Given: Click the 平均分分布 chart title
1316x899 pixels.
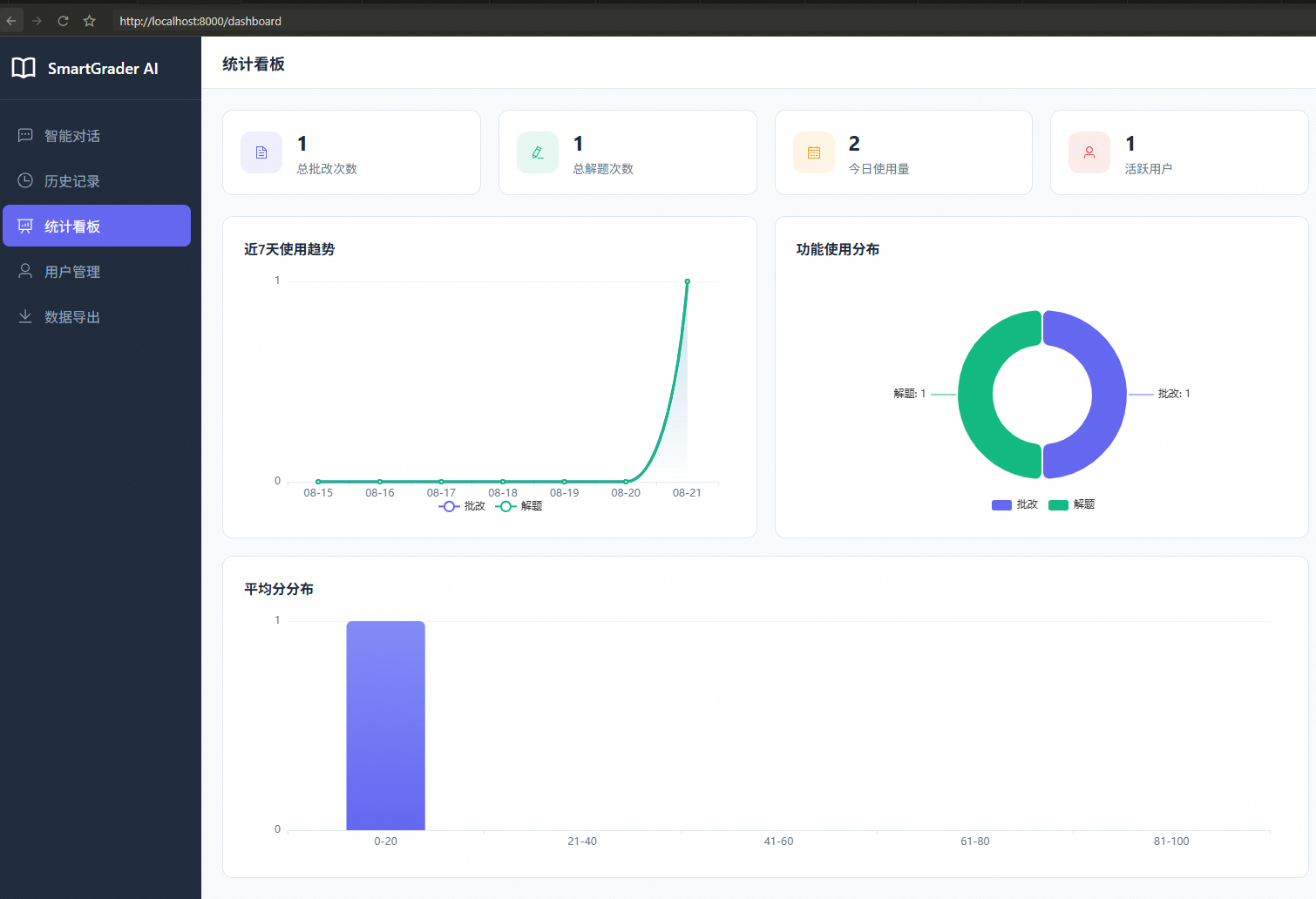Looking at the screenshot, I should coord(279,589).
